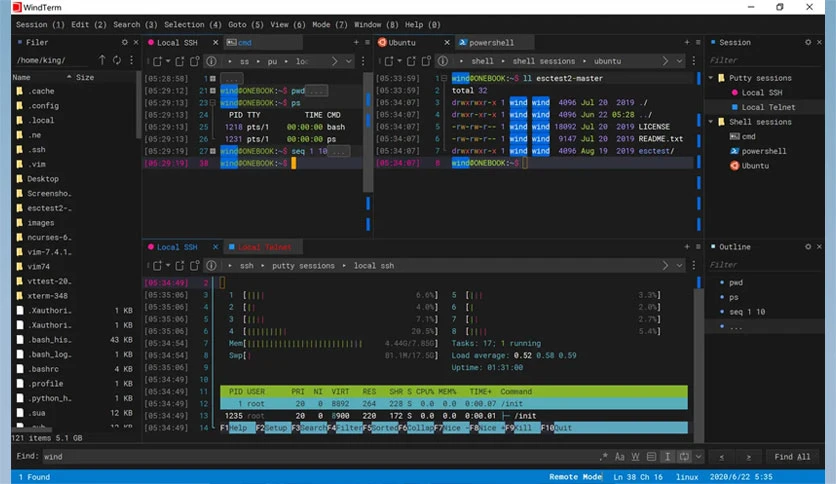The height and width of the screenshot is (484, 836).
Task: Add new tab in Ubuntu tab group
Action: (687, 42)
